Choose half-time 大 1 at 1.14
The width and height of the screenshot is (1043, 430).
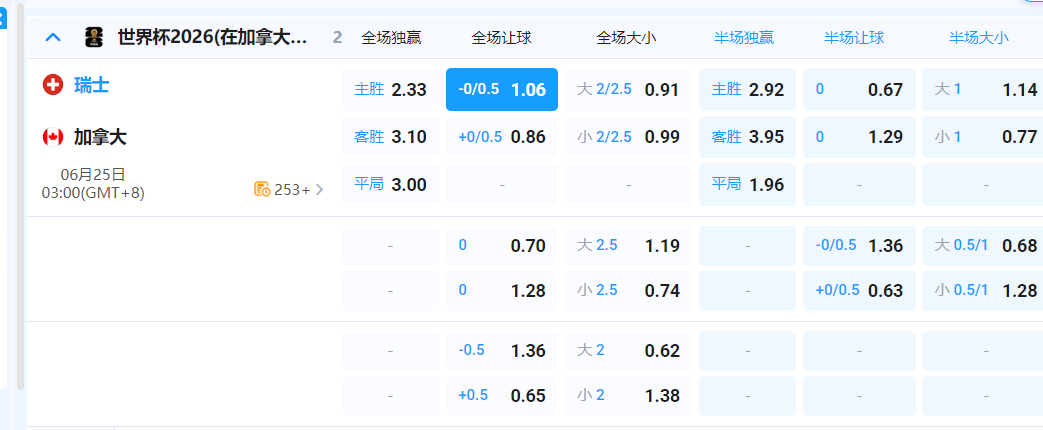point(982,89)
